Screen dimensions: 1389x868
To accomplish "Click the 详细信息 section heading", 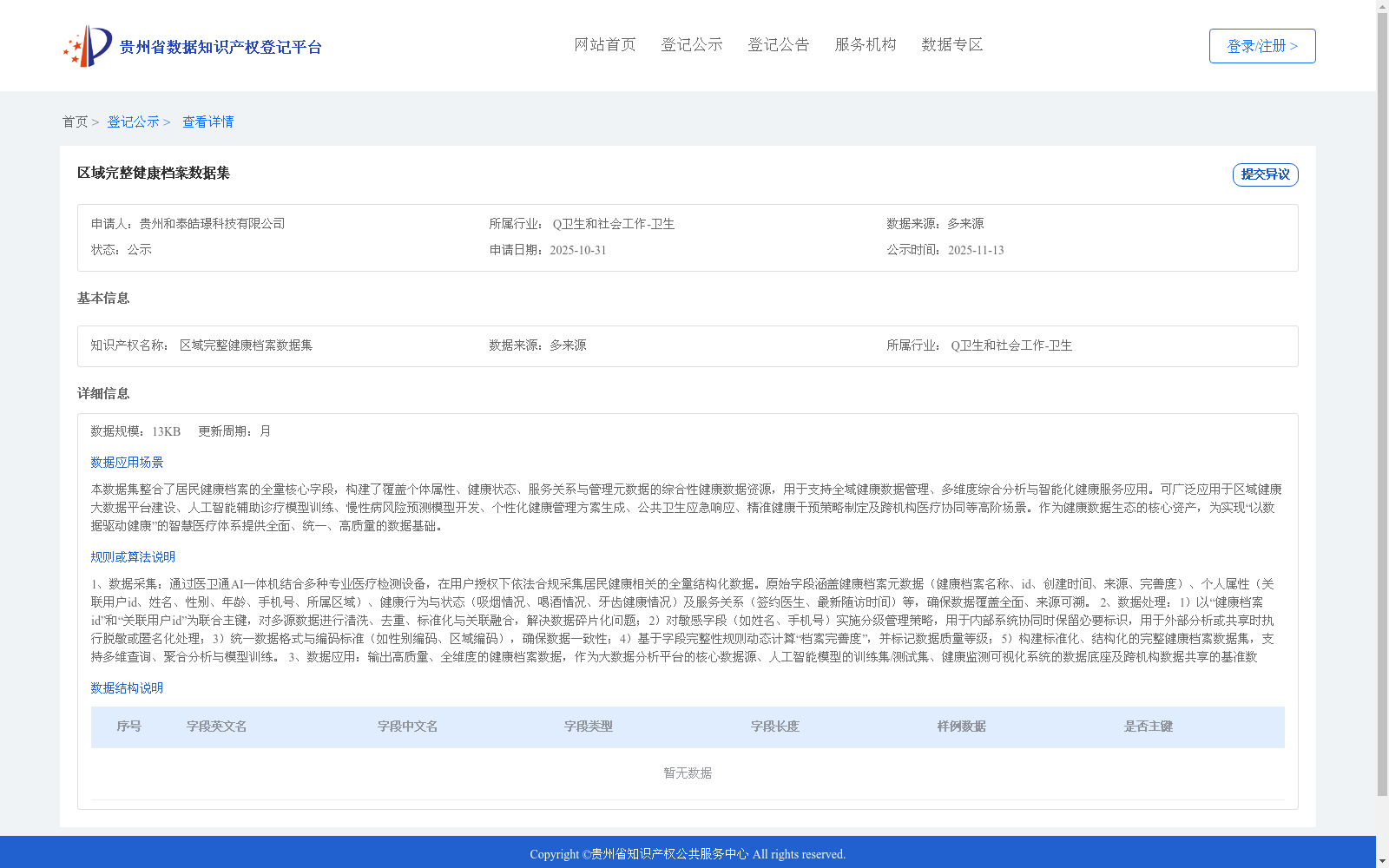I will coord(103,394).
